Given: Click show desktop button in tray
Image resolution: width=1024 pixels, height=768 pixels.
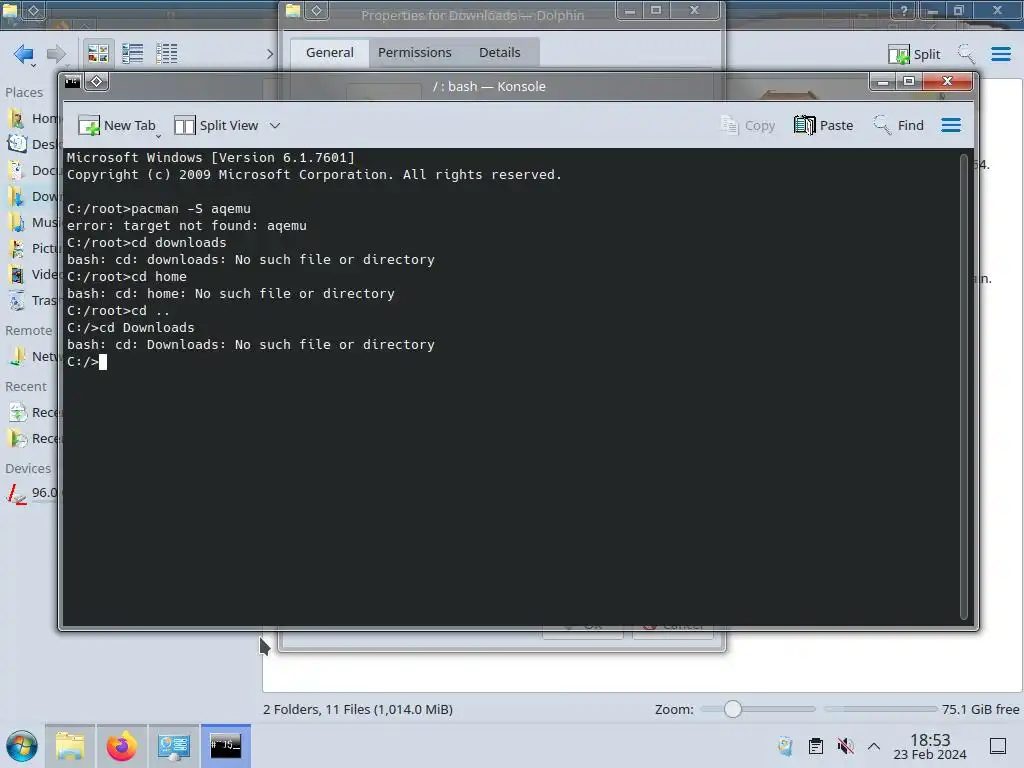Looking at the screenshot, I should point(998,746).
